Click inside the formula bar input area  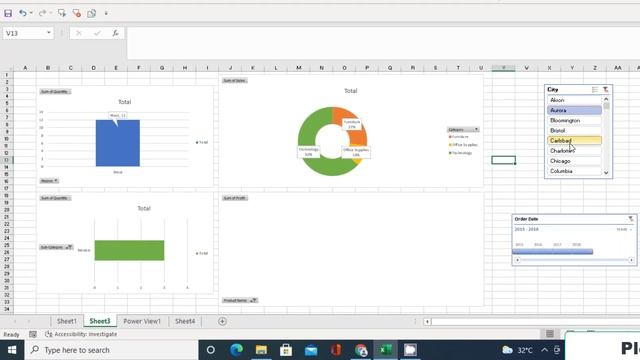(383, 43)
